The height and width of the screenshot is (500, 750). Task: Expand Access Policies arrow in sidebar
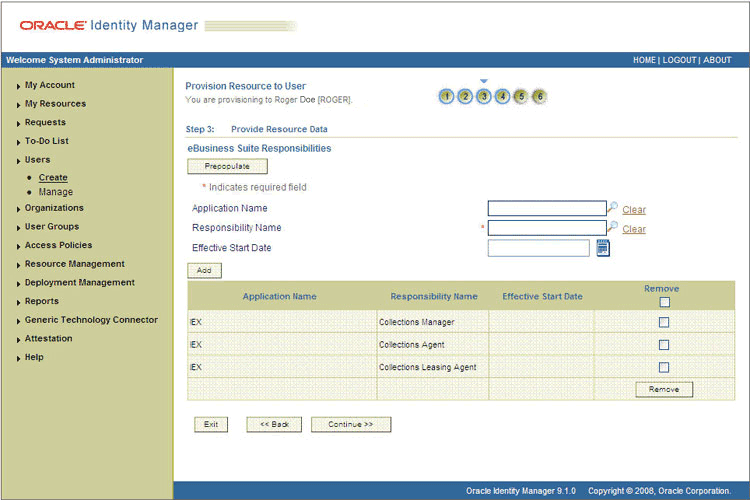[x=18, y=246]
